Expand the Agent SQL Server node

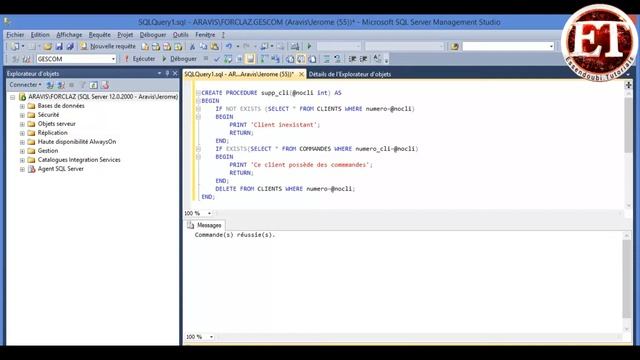point(22,169)
